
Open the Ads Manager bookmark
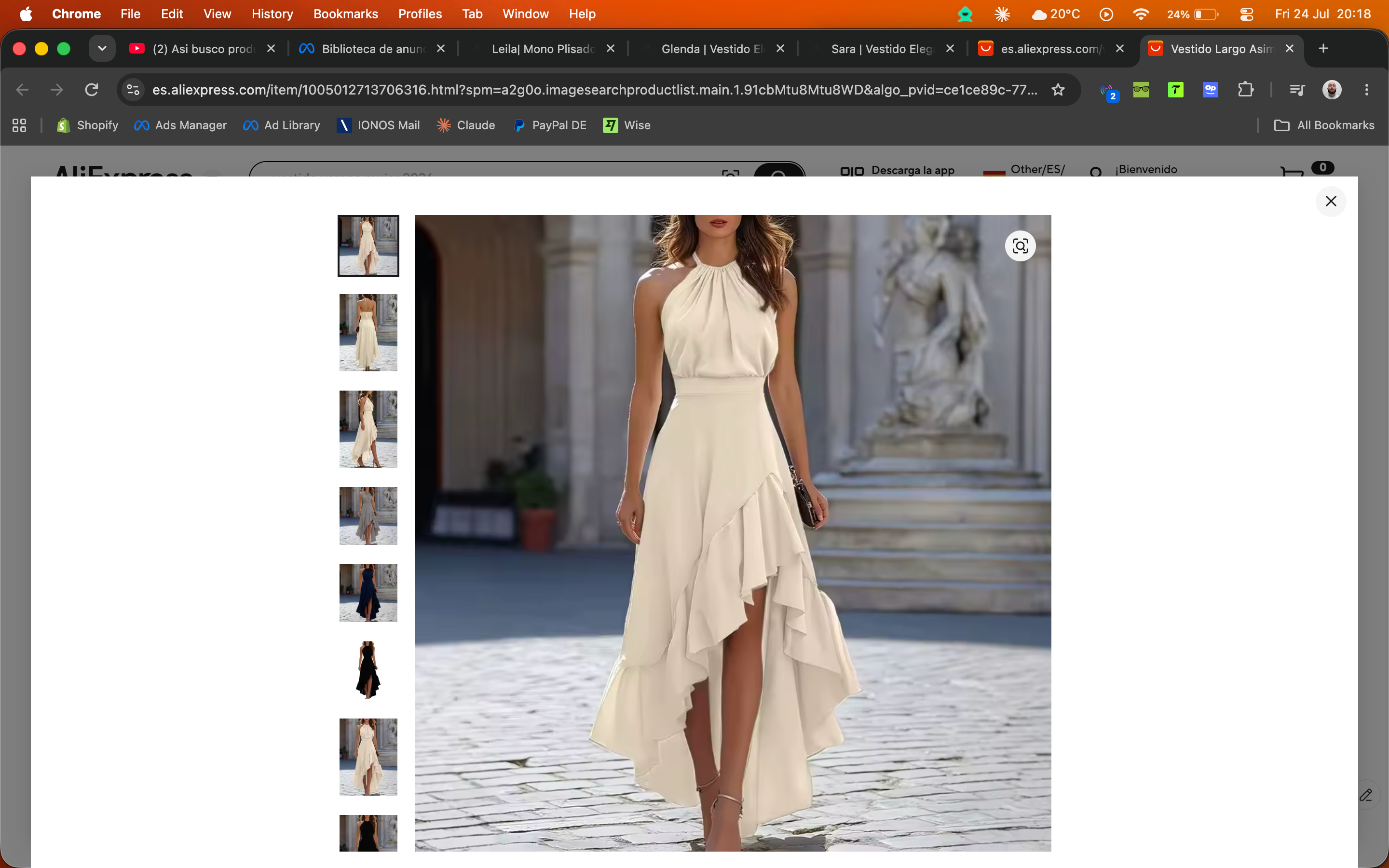(180, 125)
